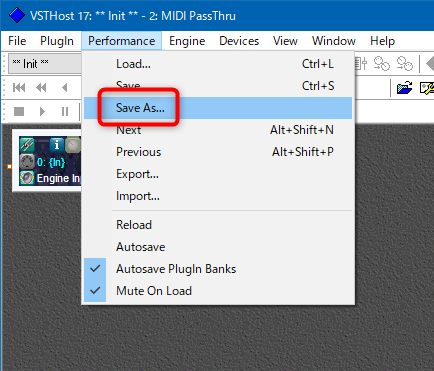The image size is (434, 371).
Task: Open the Window menu
Action: pyautogui.click(x=334, y=41)
